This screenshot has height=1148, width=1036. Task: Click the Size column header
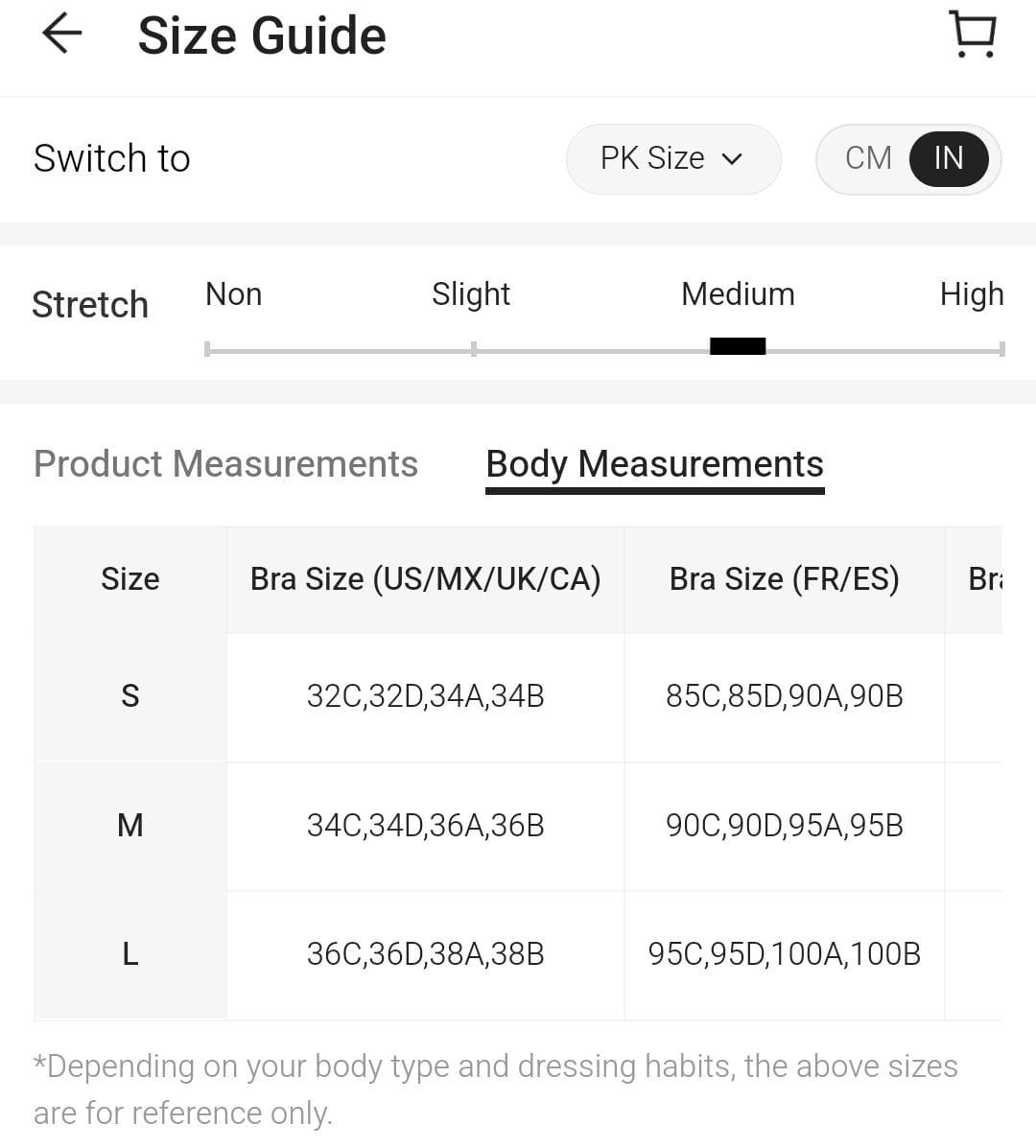[x=130, y=579]
